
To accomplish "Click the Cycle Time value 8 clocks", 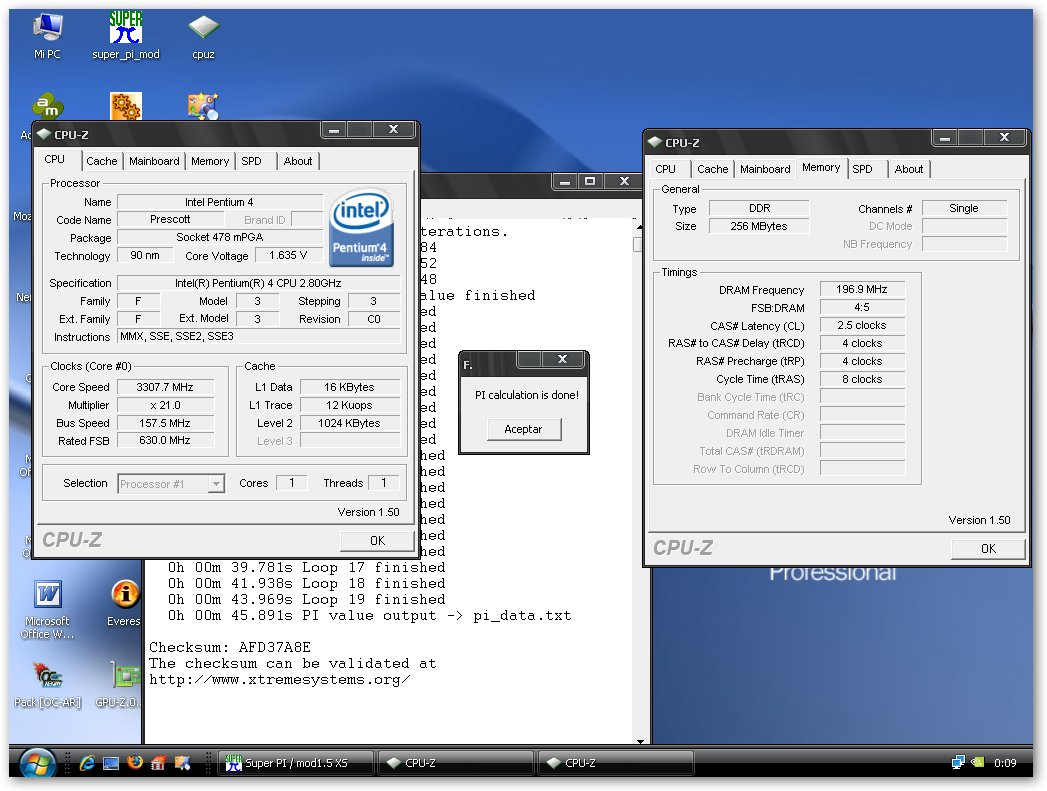I will (861, 379).
